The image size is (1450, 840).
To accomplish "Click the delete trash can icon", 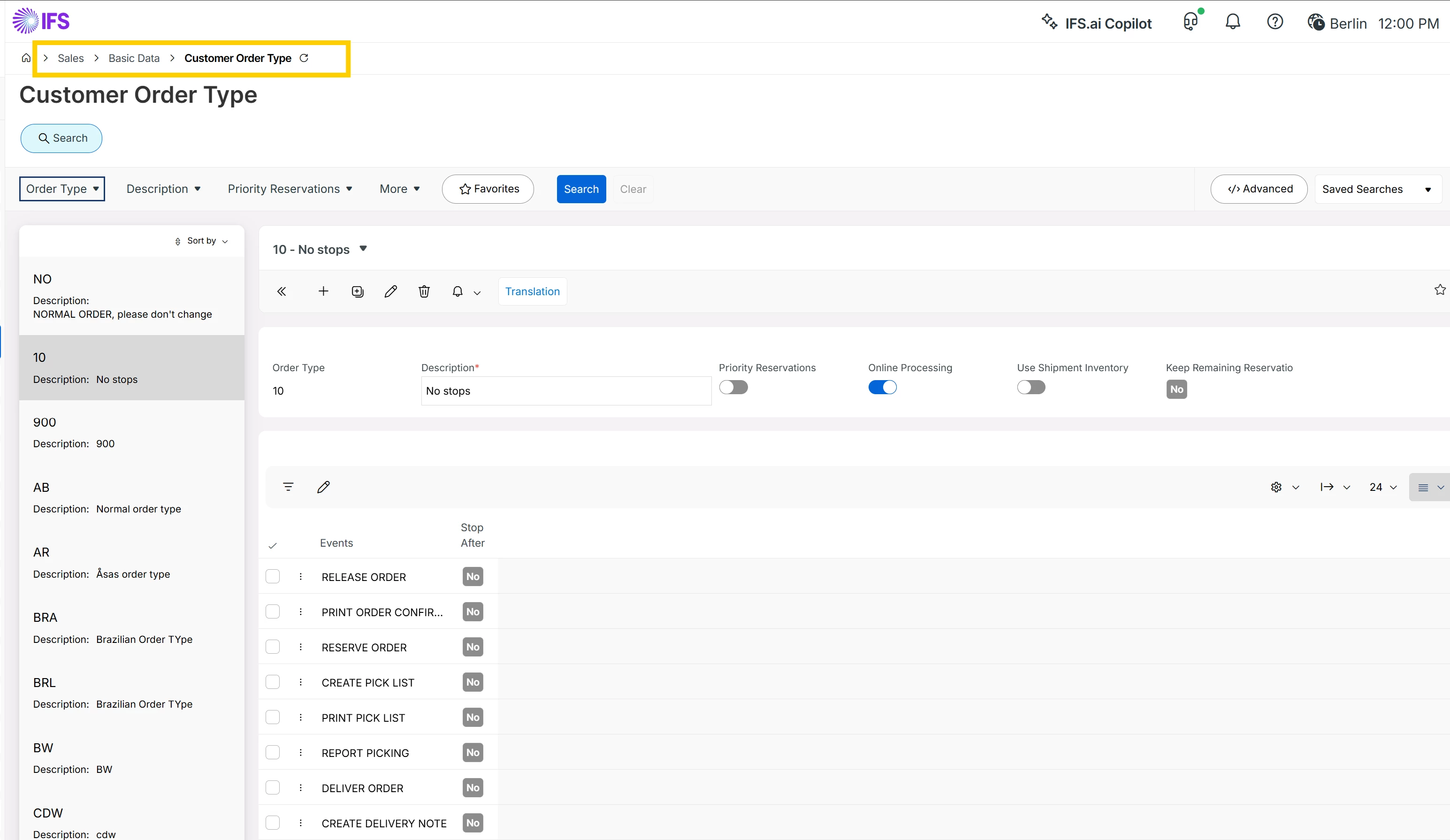I will (x=424, y=291).
